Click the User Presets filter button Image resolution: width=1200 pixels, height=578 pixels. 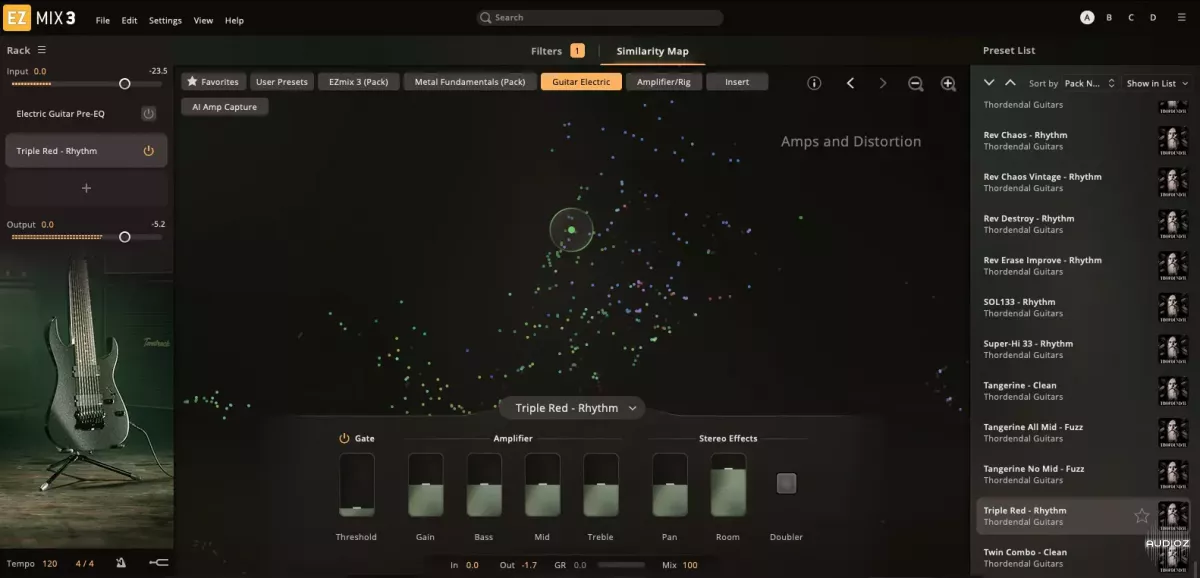(x=280, y=82)
